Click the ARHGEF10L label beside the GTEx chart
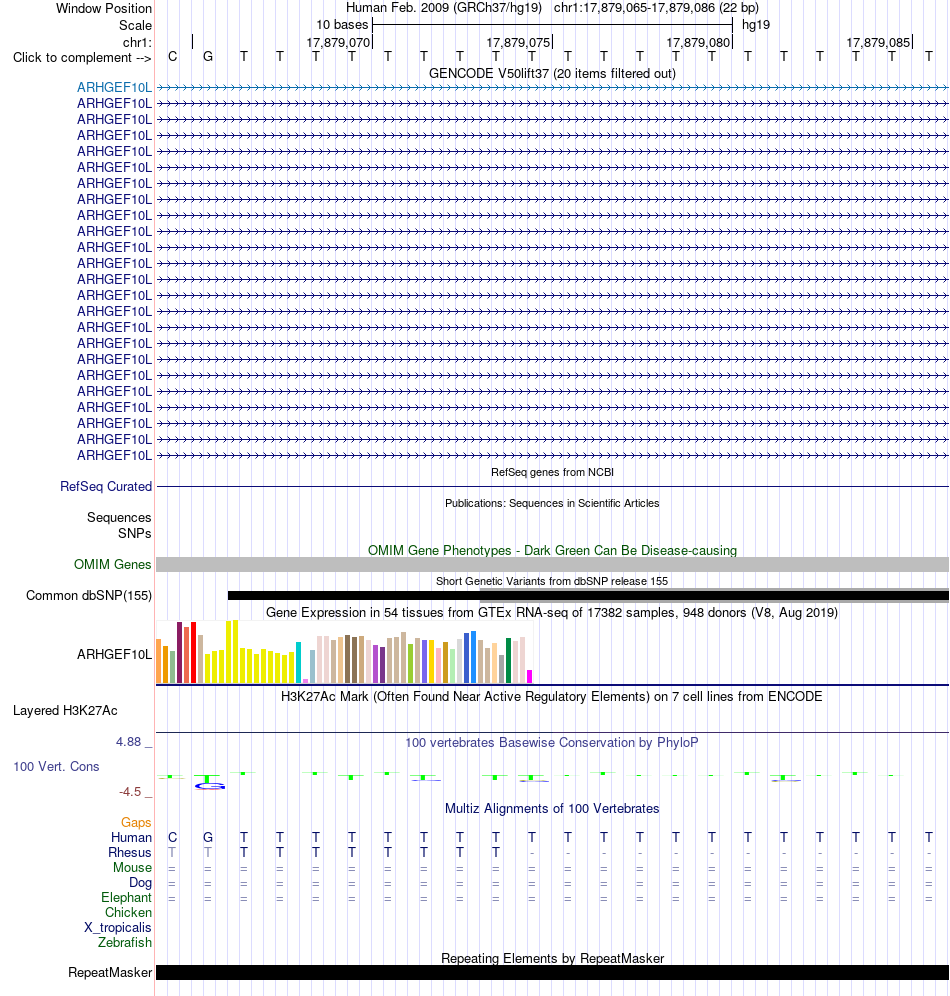Image resolution: width=950 pixels, height=996 pixels. click(114, 654)
